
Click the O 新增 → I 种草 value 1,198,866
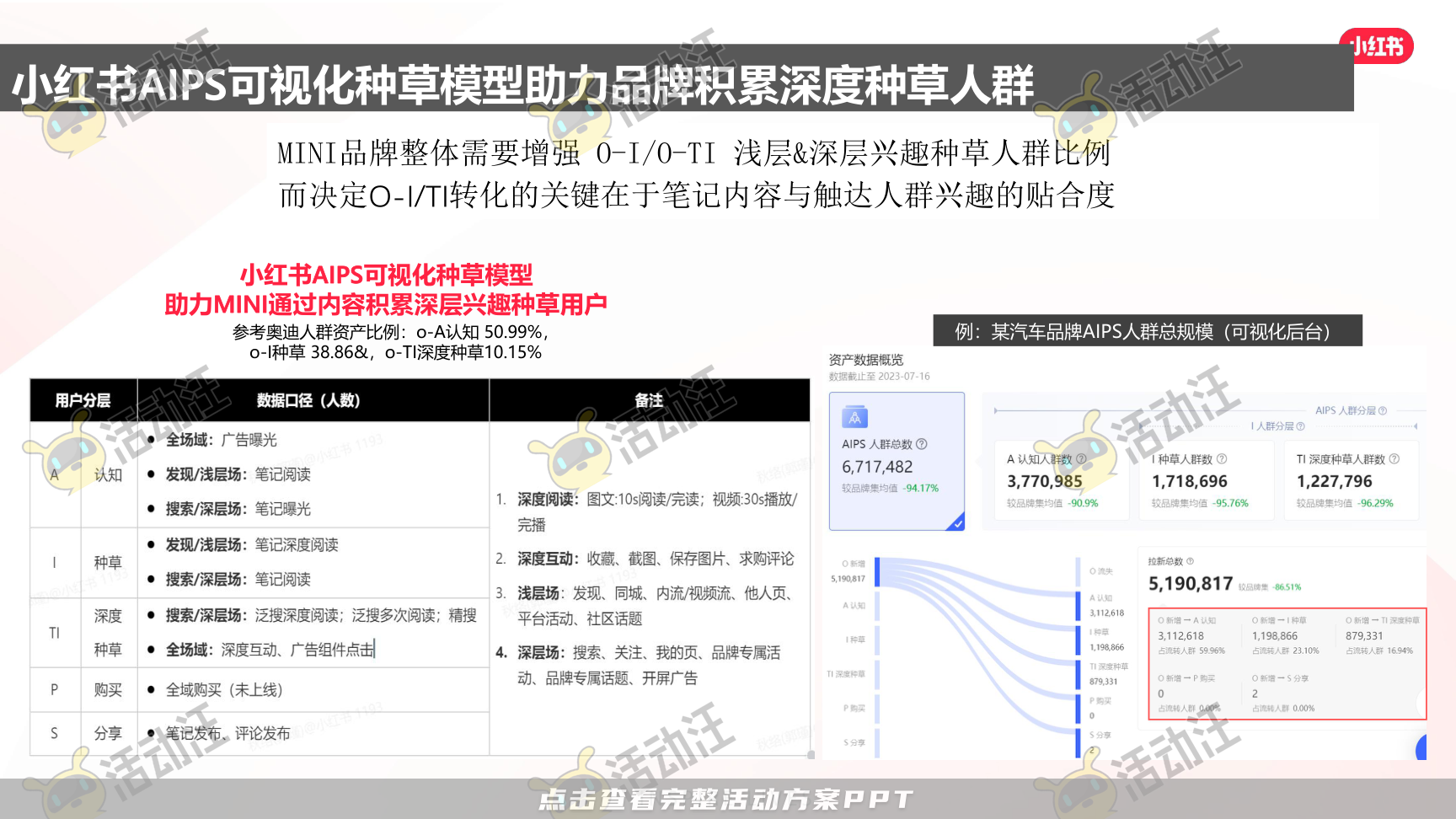coord(1274,636)
